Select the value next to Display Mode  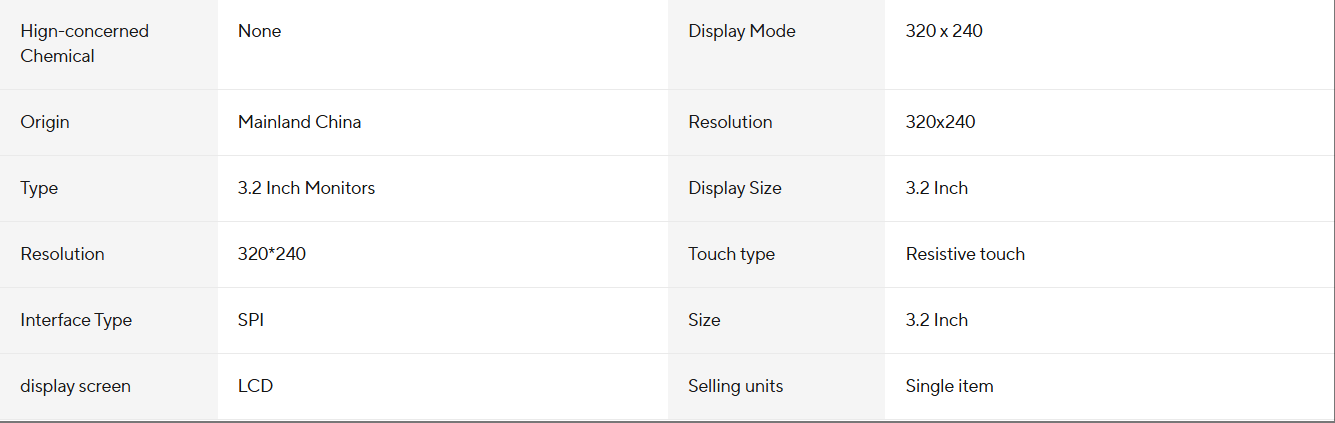944,31
